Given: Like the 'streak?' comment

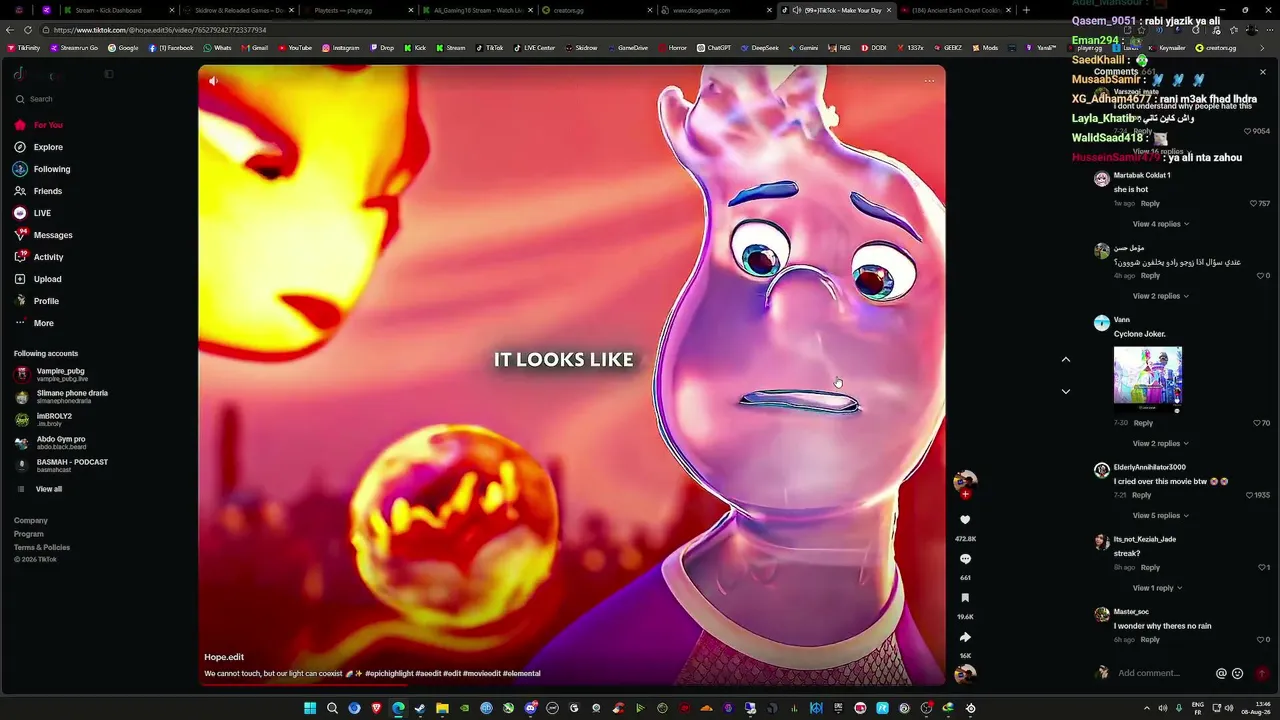Looking at the screenshot, I should (x=1261, y=567).
